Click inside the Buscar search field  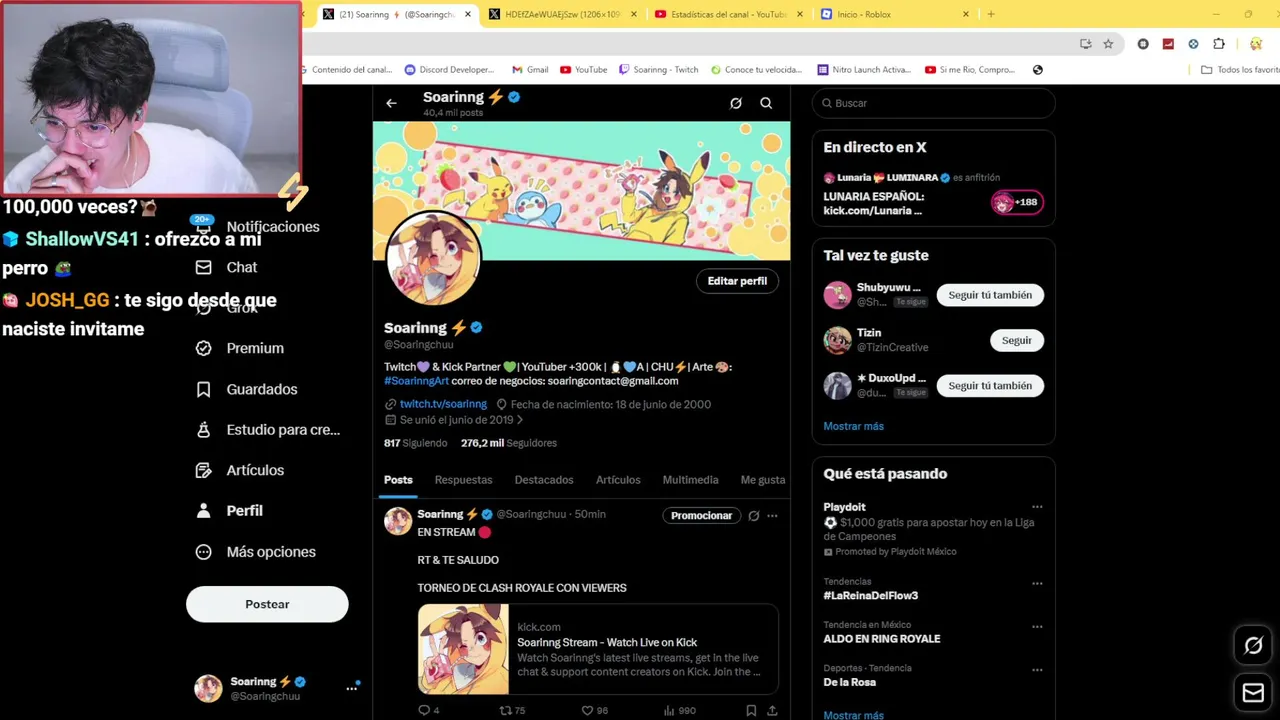point(934,103)
